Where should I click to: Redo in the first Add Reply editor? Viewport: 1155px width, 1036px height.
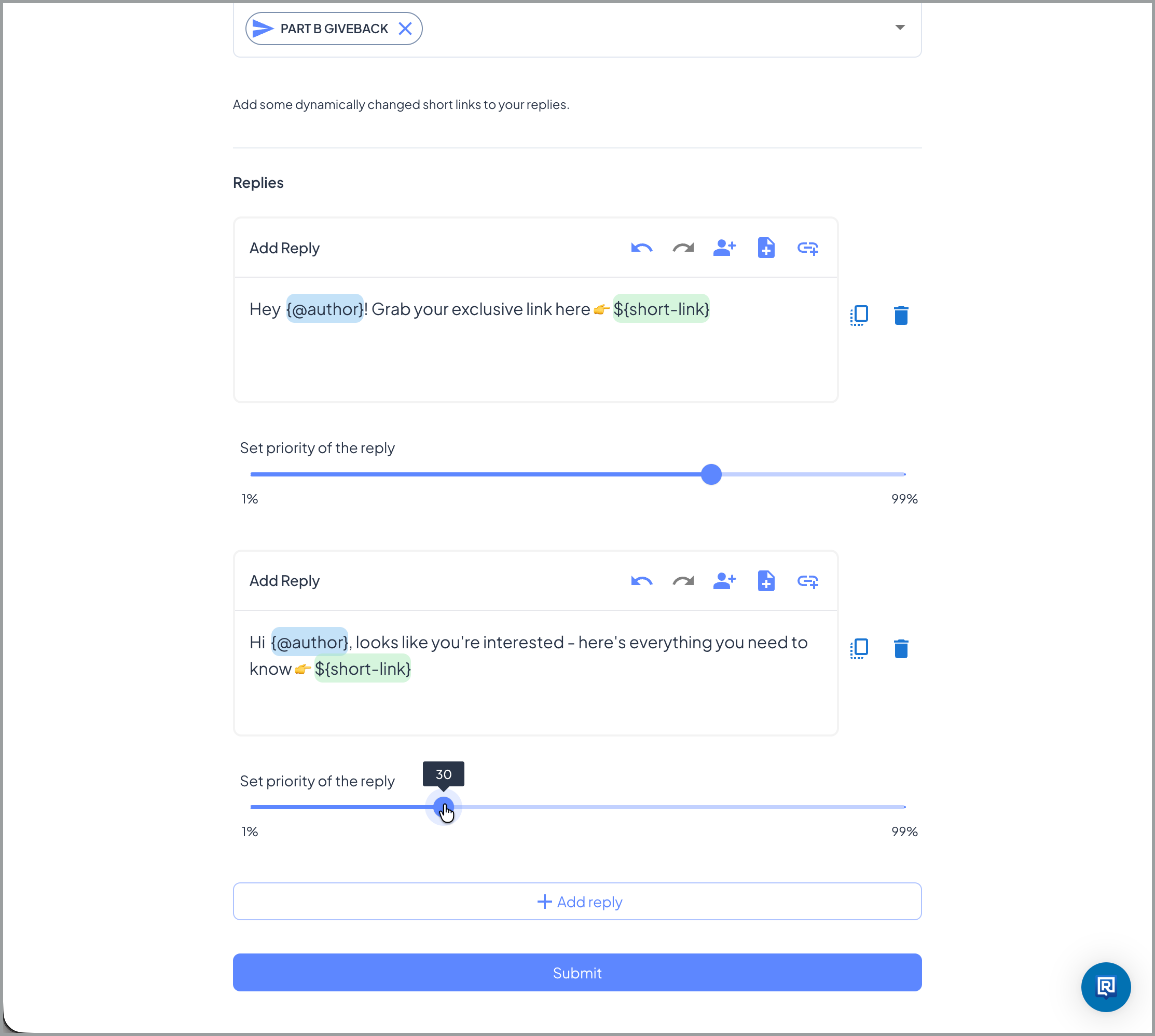(x=683, y=248)
